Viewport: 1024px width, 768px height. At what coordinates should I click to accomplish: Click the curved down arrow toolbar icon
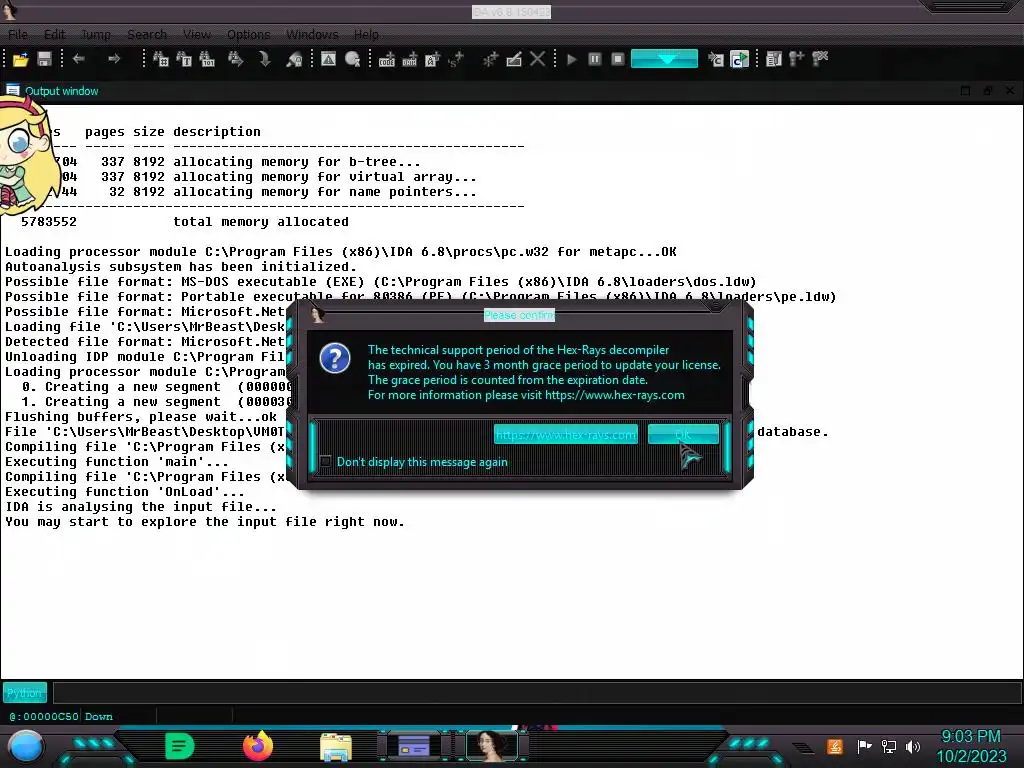[x=264, y=59]
